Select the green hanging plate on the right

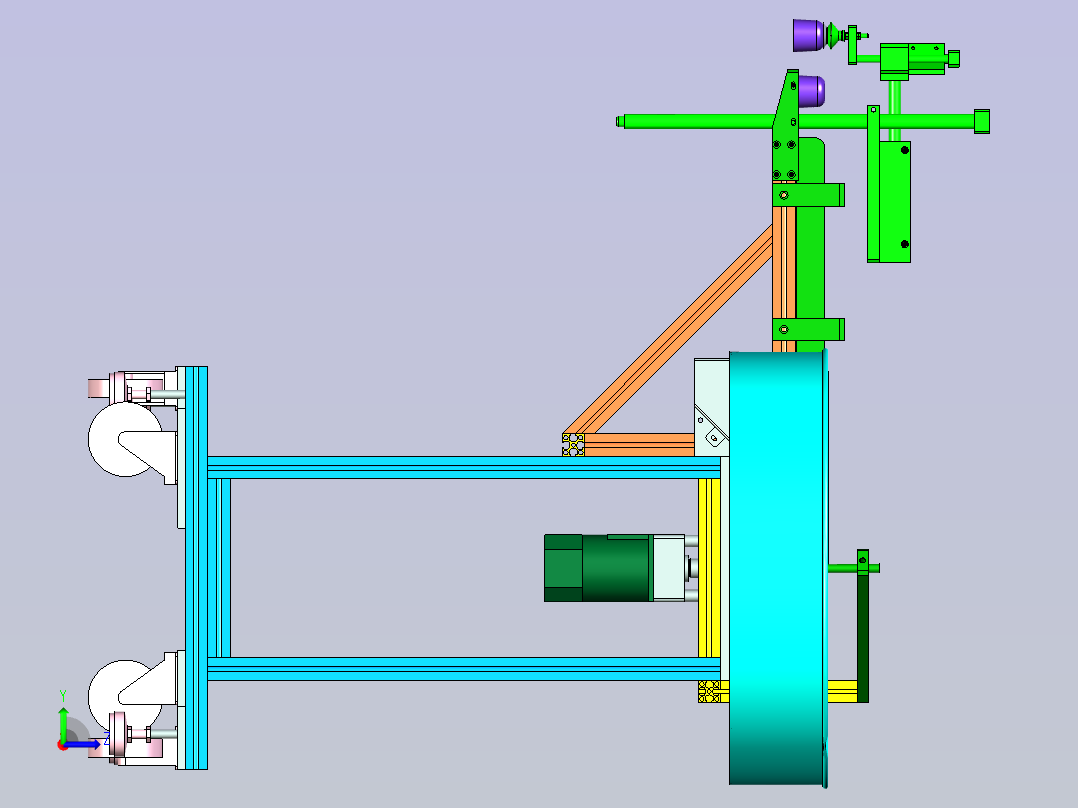coord(894,201)
